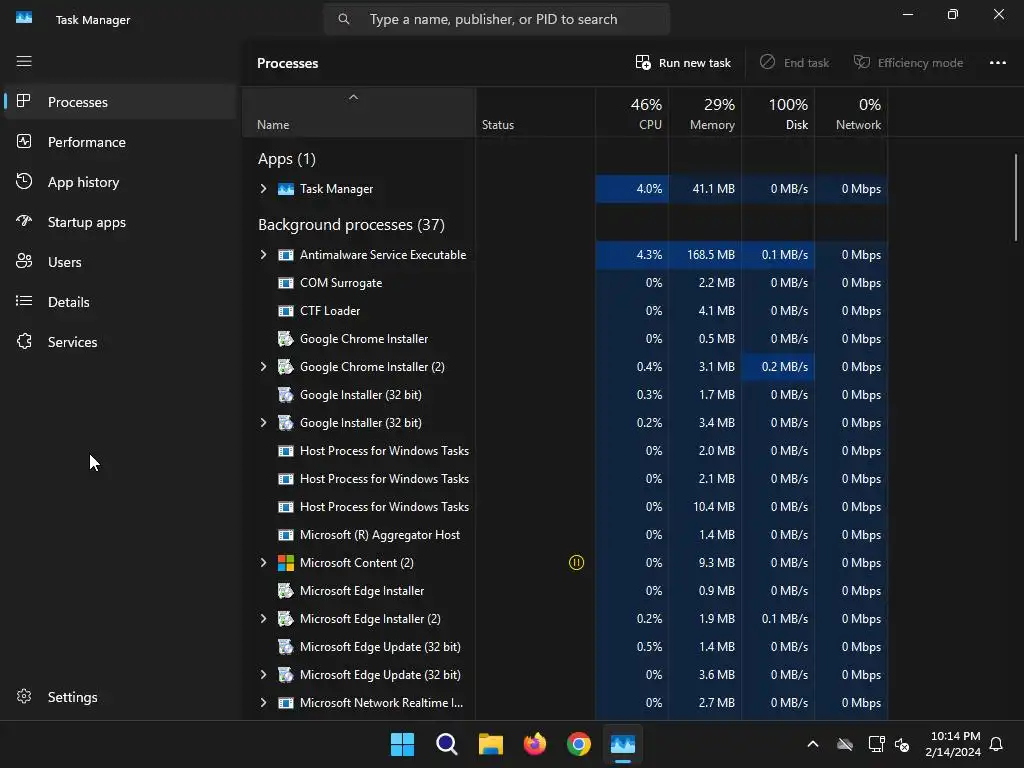Open the Windows Start menu

(402, 744)
